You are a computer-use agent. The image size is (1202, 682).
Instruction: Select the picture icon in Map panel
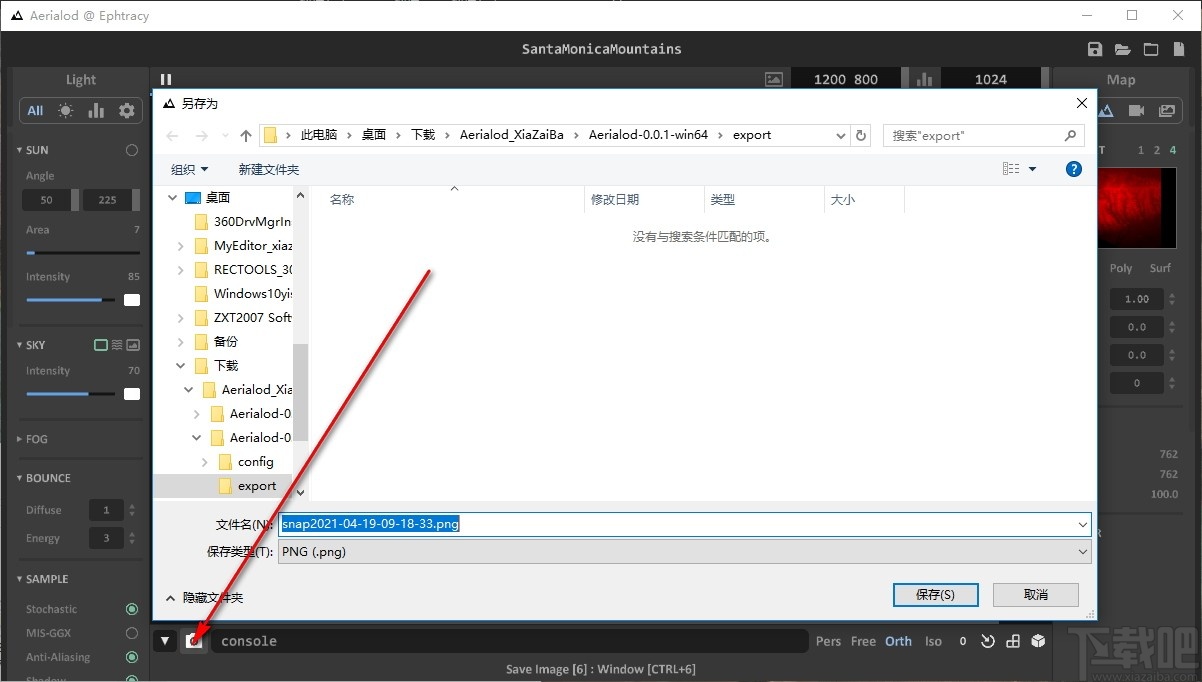pyautogui.click(x=1166, y=111)
